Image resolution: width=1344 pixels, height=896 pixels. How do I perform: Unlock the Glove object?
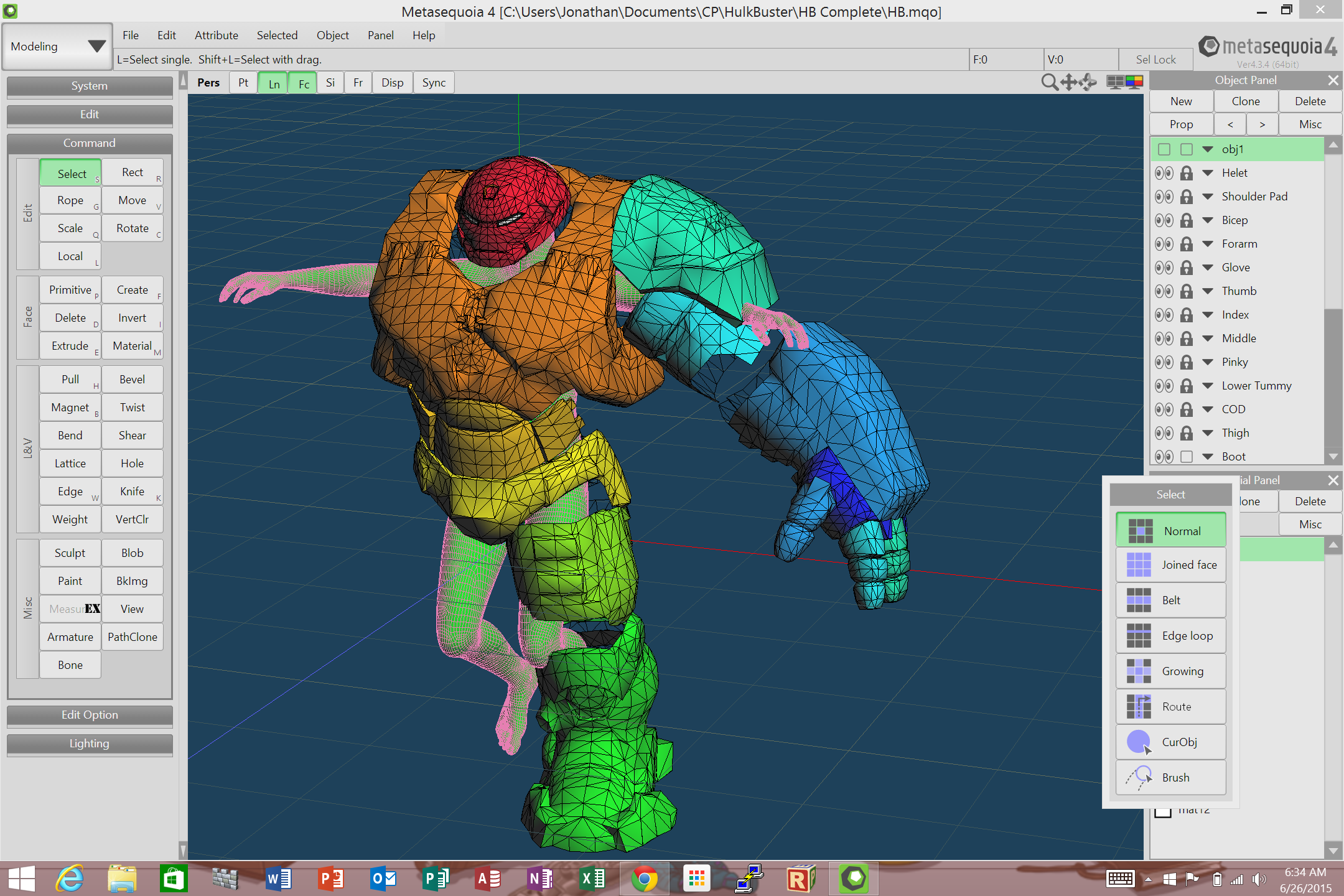1187,268
